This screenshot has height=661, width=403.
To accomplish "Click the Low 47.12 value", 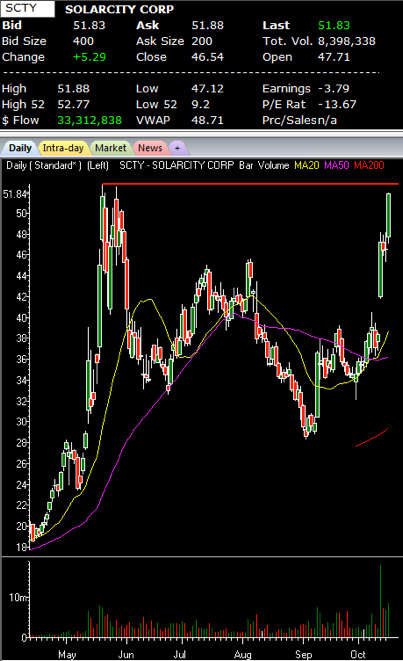I will pos(207,89).
